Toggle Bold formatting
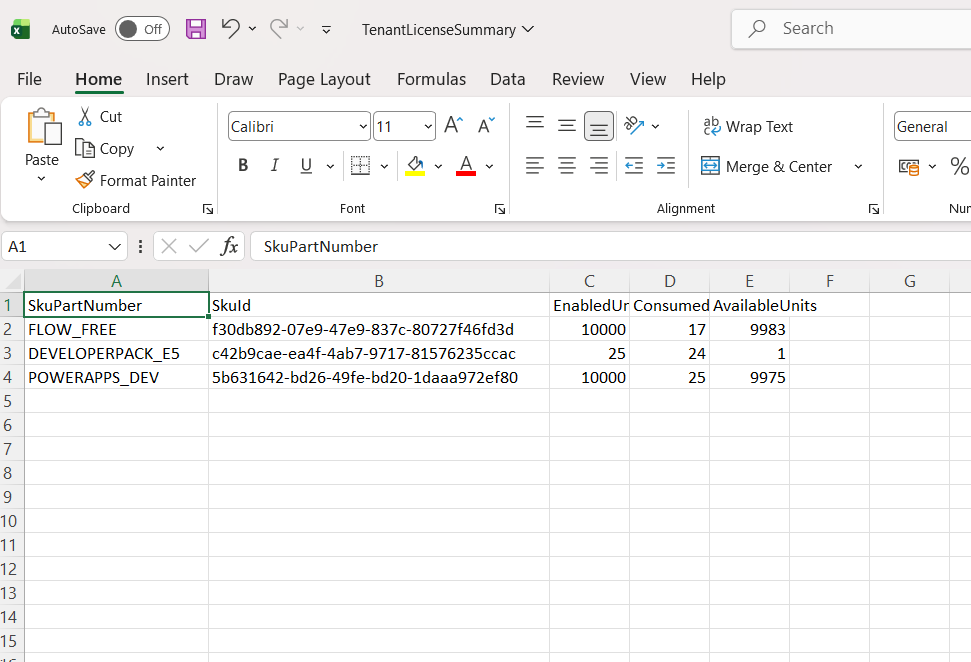This screenshot has height=662, width=971. [x=243, y=166]
